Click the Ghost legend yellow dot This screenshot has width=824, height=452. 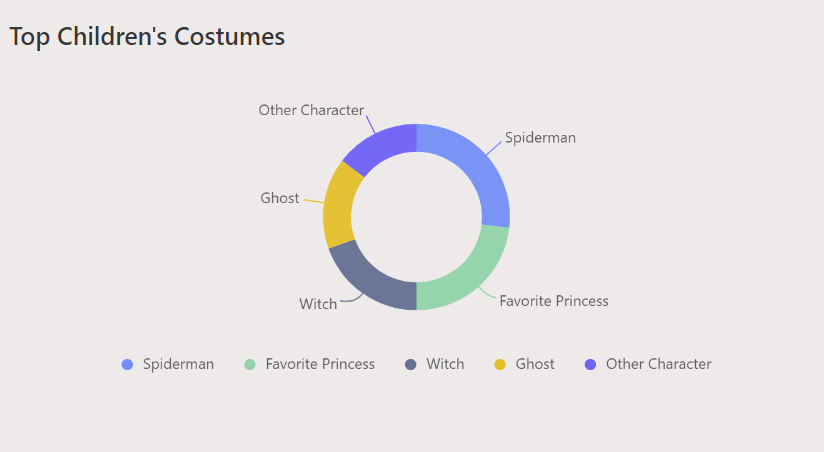coord(500,364)
